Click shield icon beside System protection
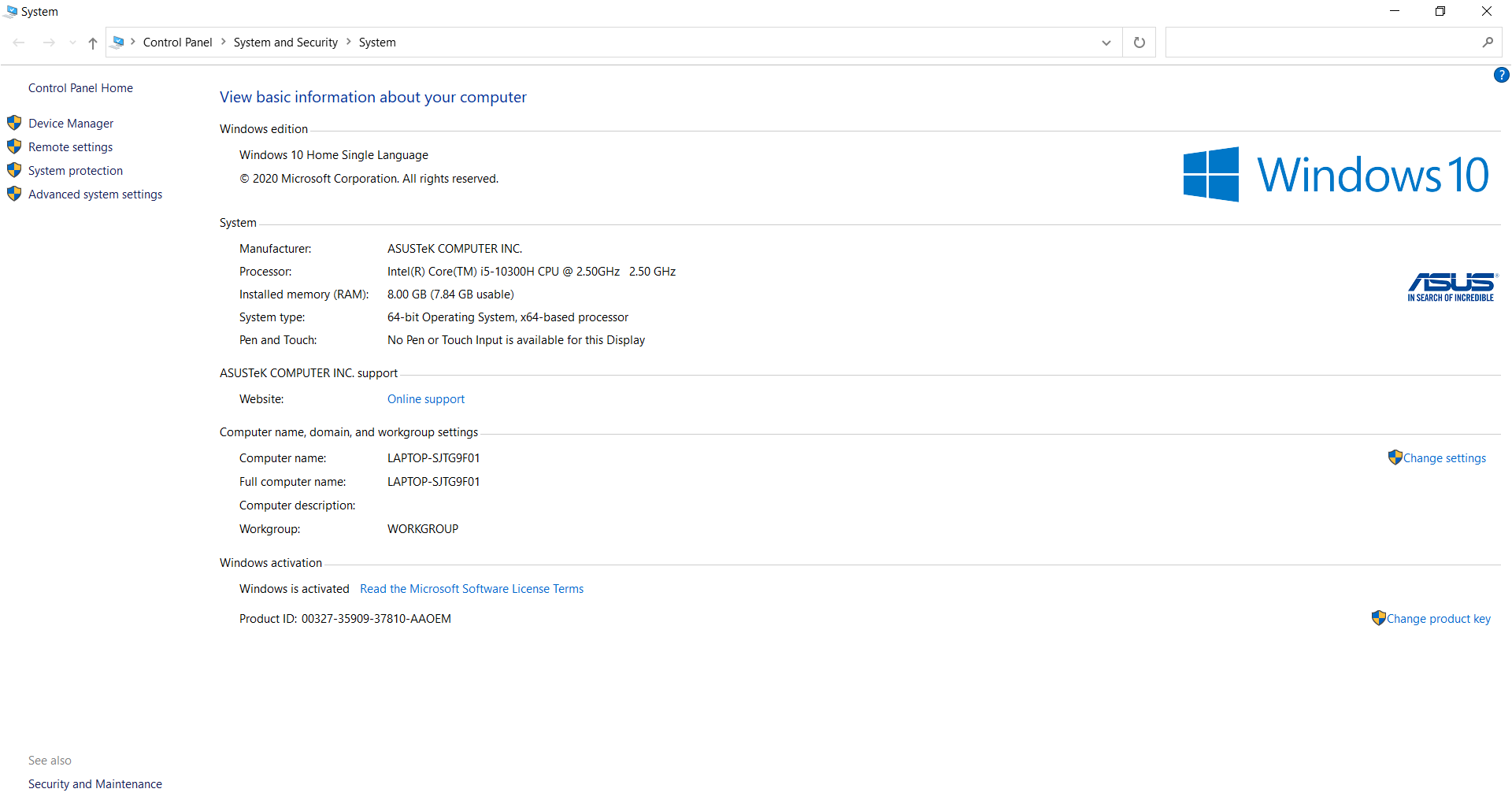The height and width of the screenshot is (811, 1512). (14, 170)
